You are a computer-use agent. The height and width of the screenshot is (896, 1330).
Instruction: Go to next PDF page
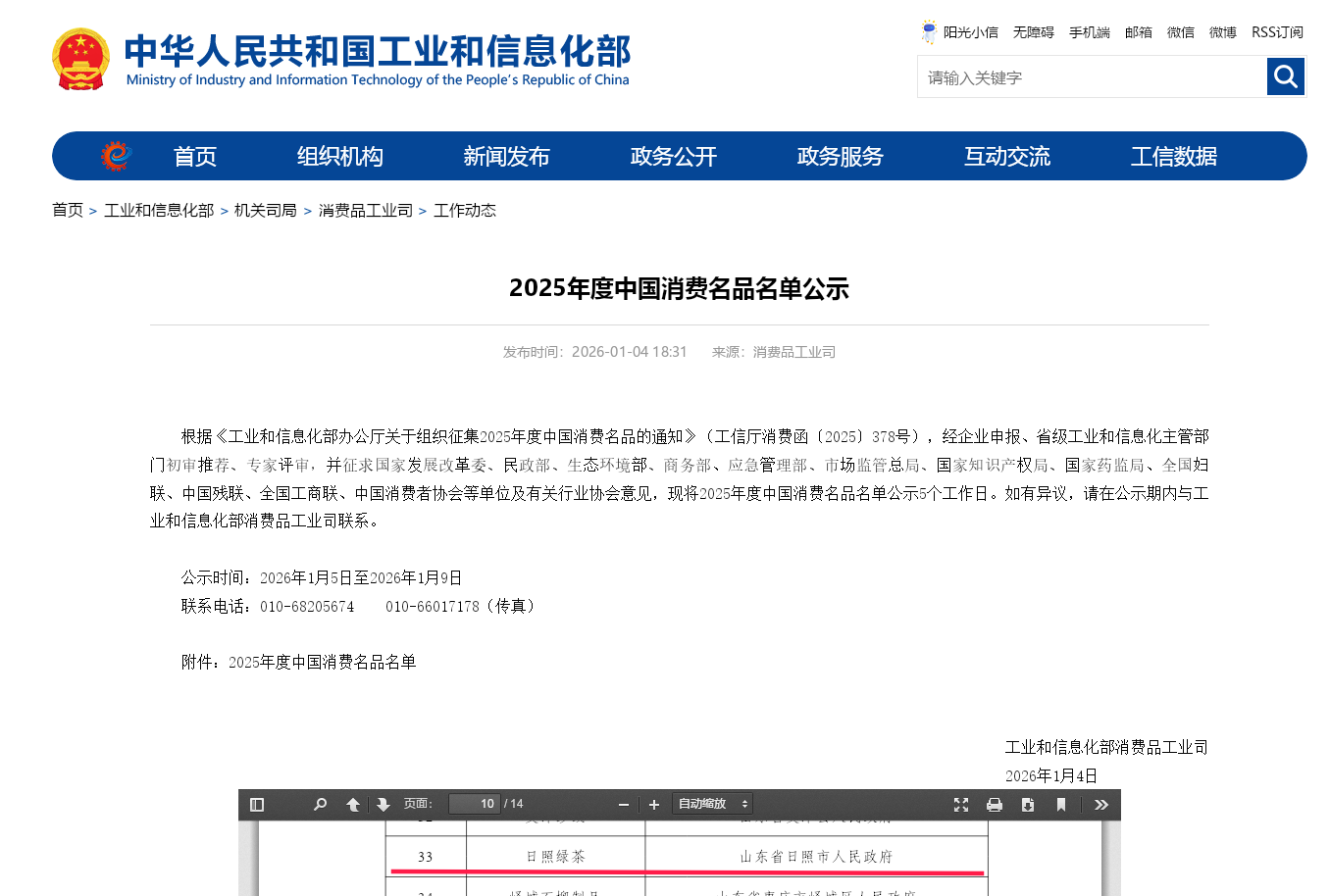tap(384, 805)
